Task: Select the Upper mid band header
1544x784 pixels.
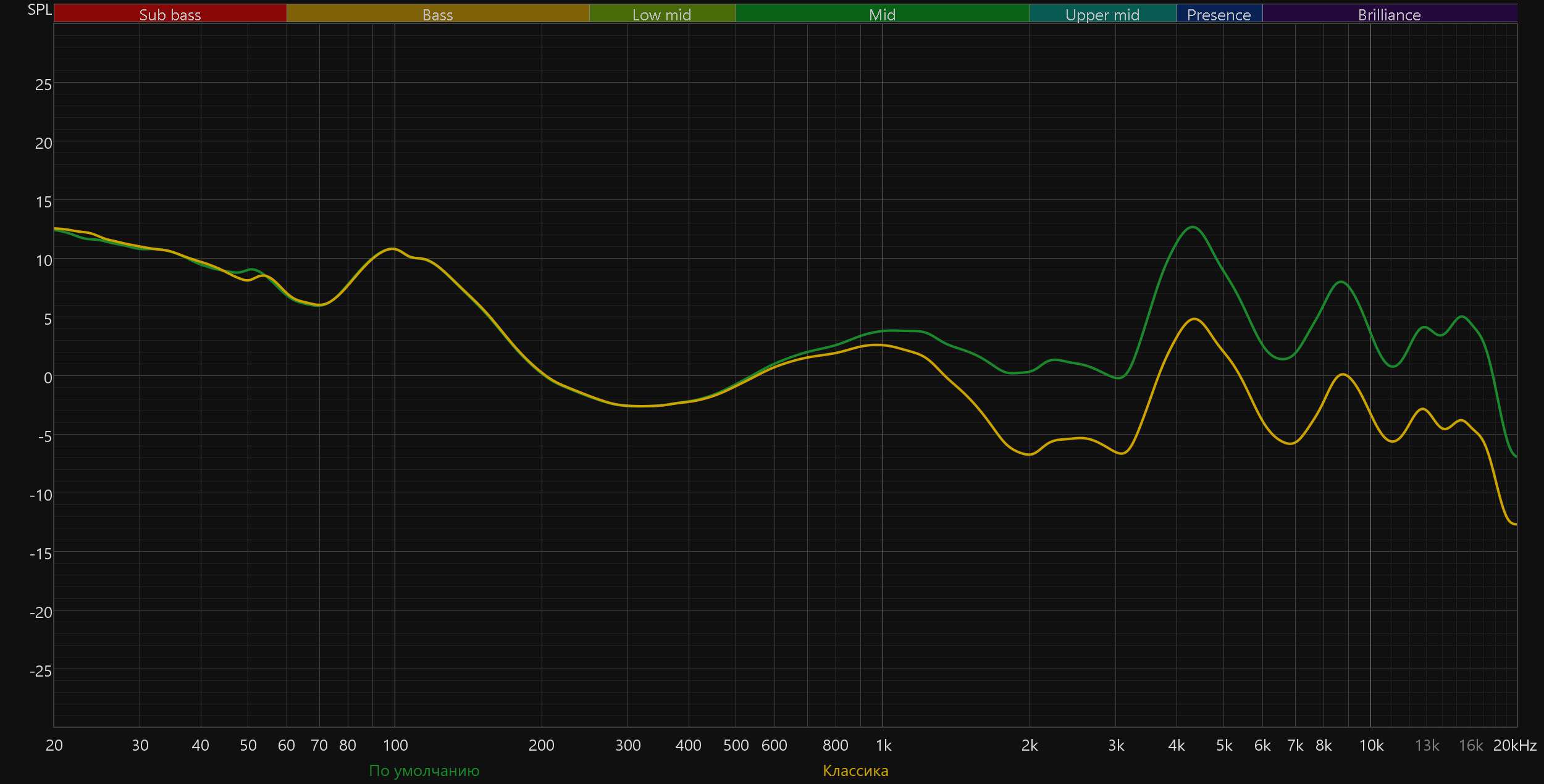Action: click(x=1102, y=14)
